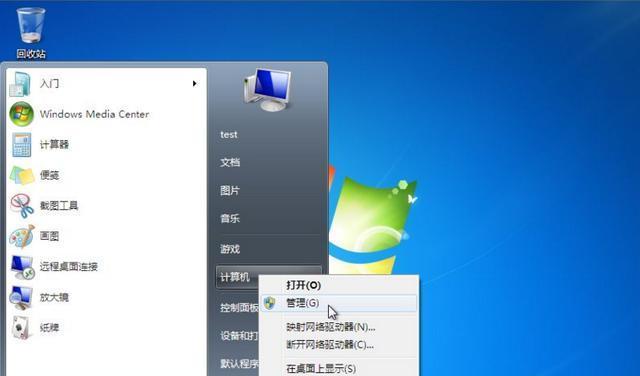Select 管理(G) from the context menu

point(338,303)
